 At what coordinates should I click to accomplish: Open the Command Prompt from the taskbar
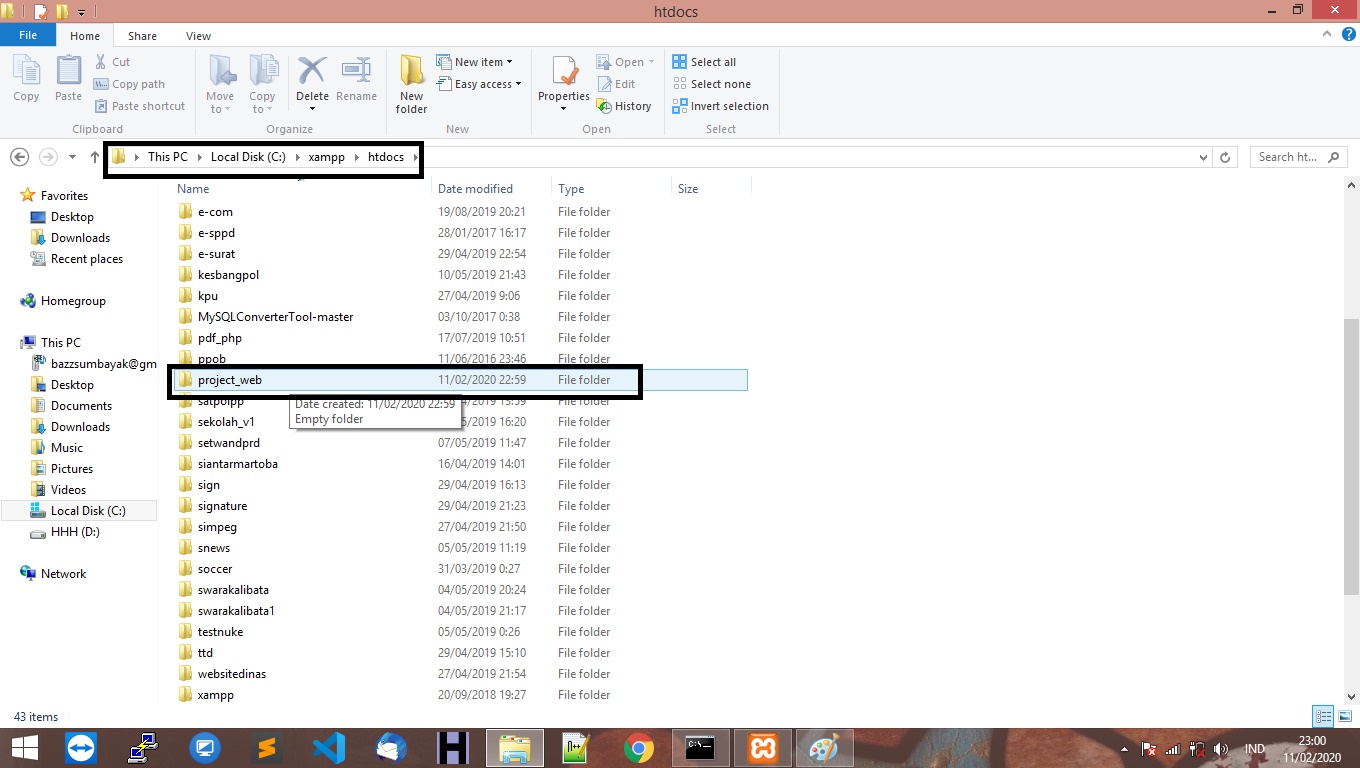coord(701,747)
